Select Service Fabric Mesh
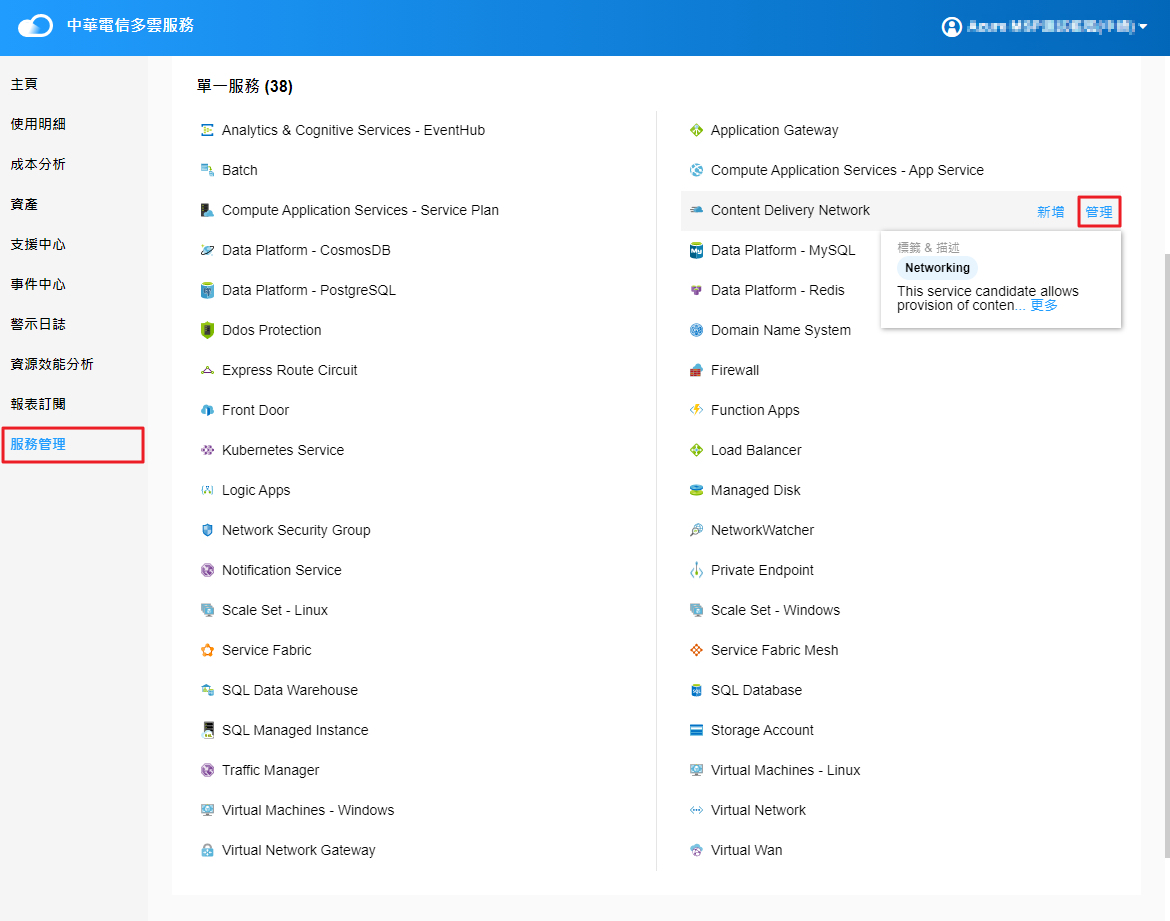1170x921 pixels. pos(775,650)
